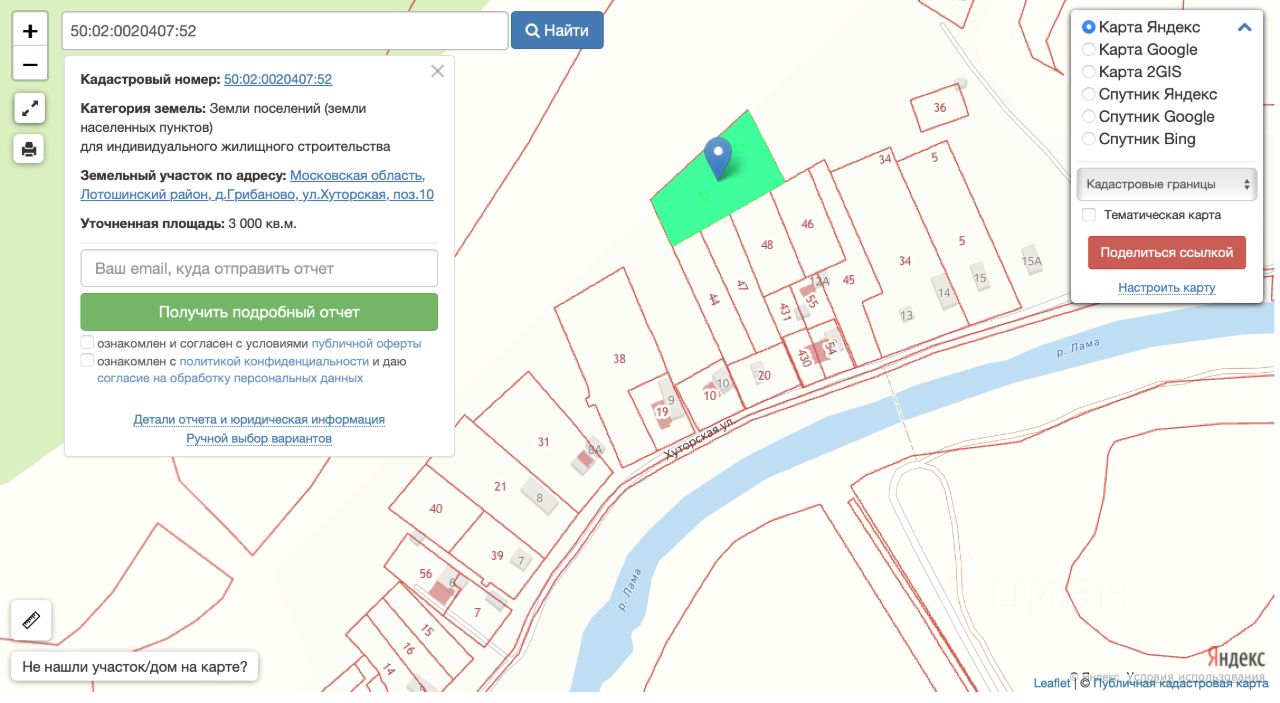Click Получить подробный отчет button
Viewport: 1280px width, 703px height.
[x=259, y=312]
